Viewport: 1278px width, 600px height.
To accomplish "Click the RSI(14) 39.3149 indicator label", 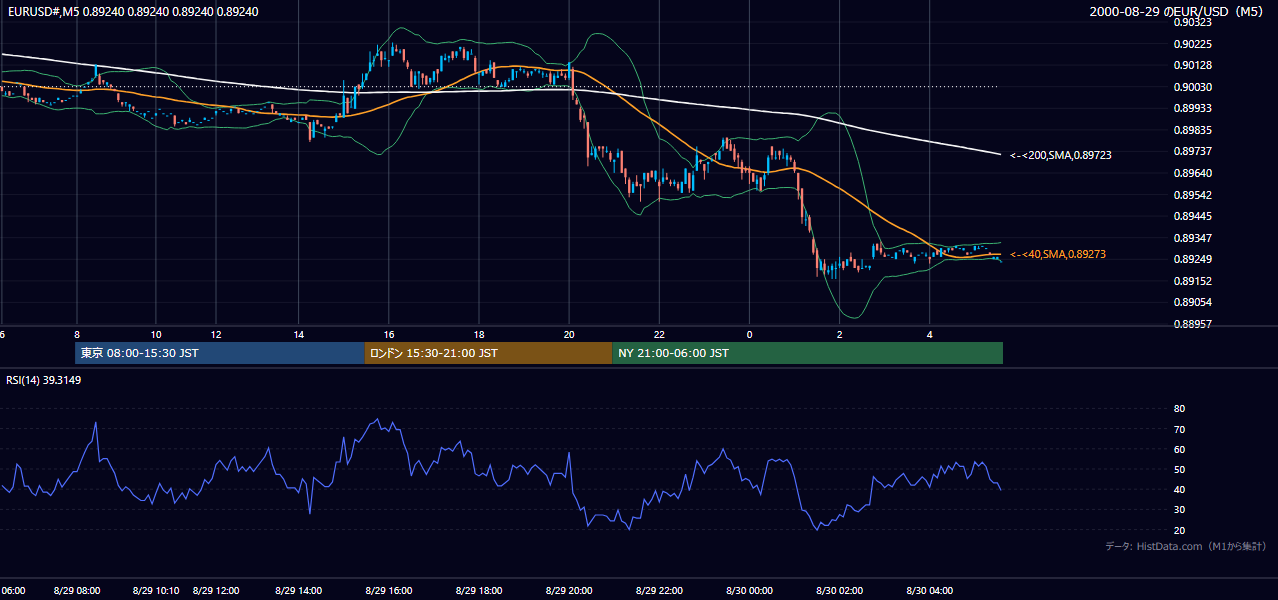I will tap(44, 380).
